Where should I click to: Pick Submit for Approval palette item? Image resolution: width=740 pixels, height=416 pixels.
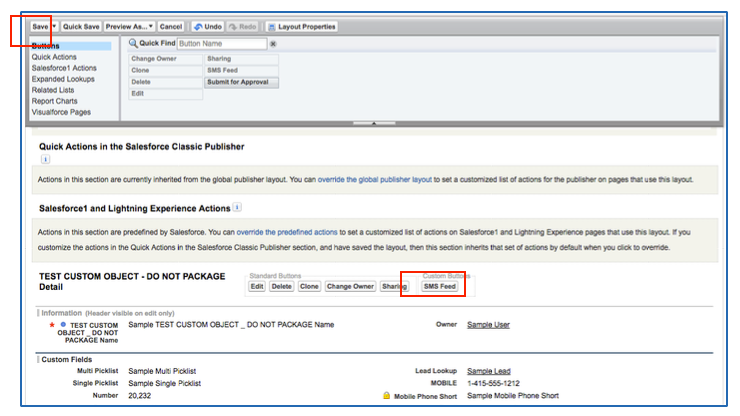[241, 82]
